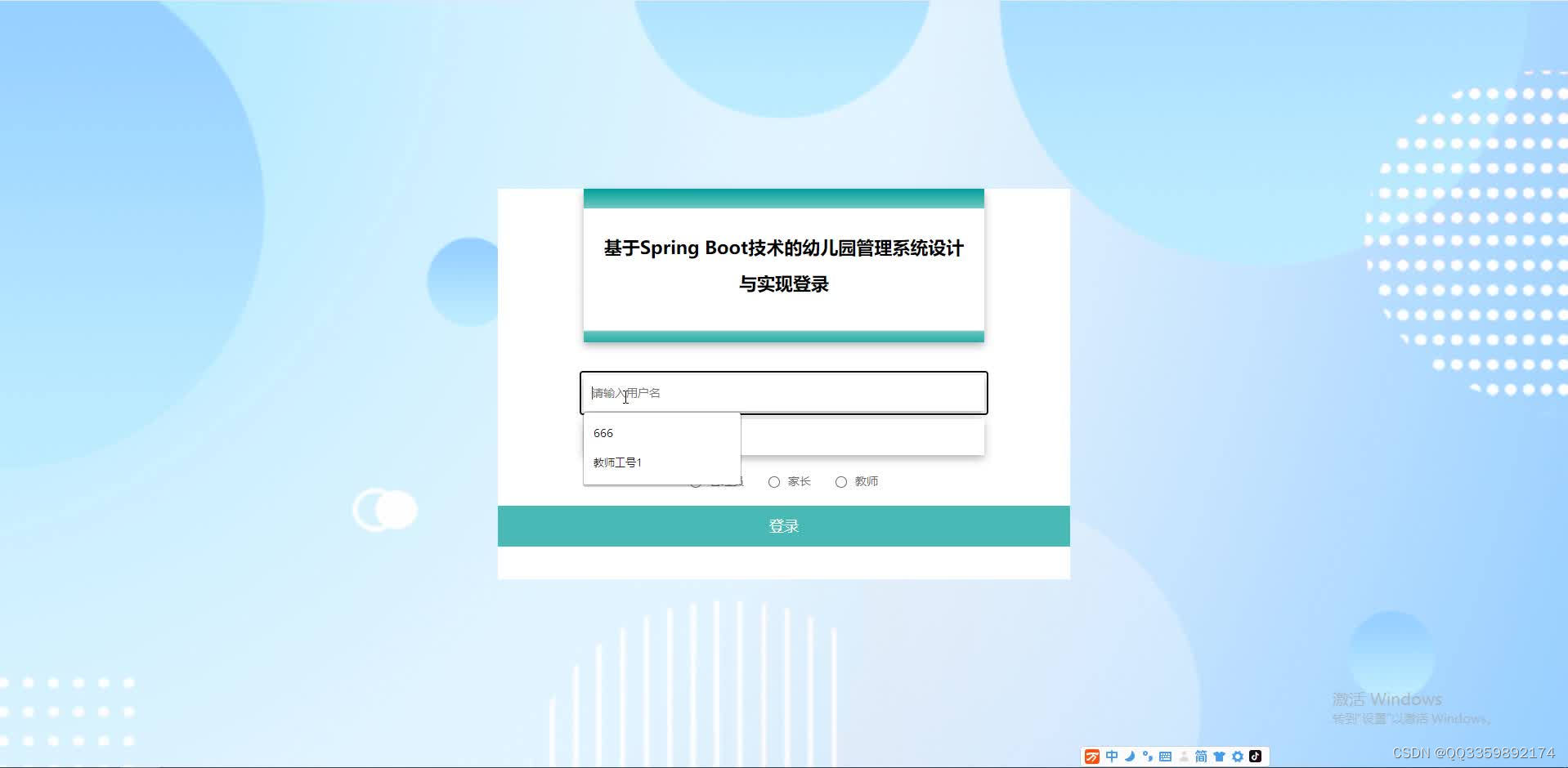Click the user avatar icon in IME bar
The width and height of the screenshot is (1568, 768).
(1184, 757)
